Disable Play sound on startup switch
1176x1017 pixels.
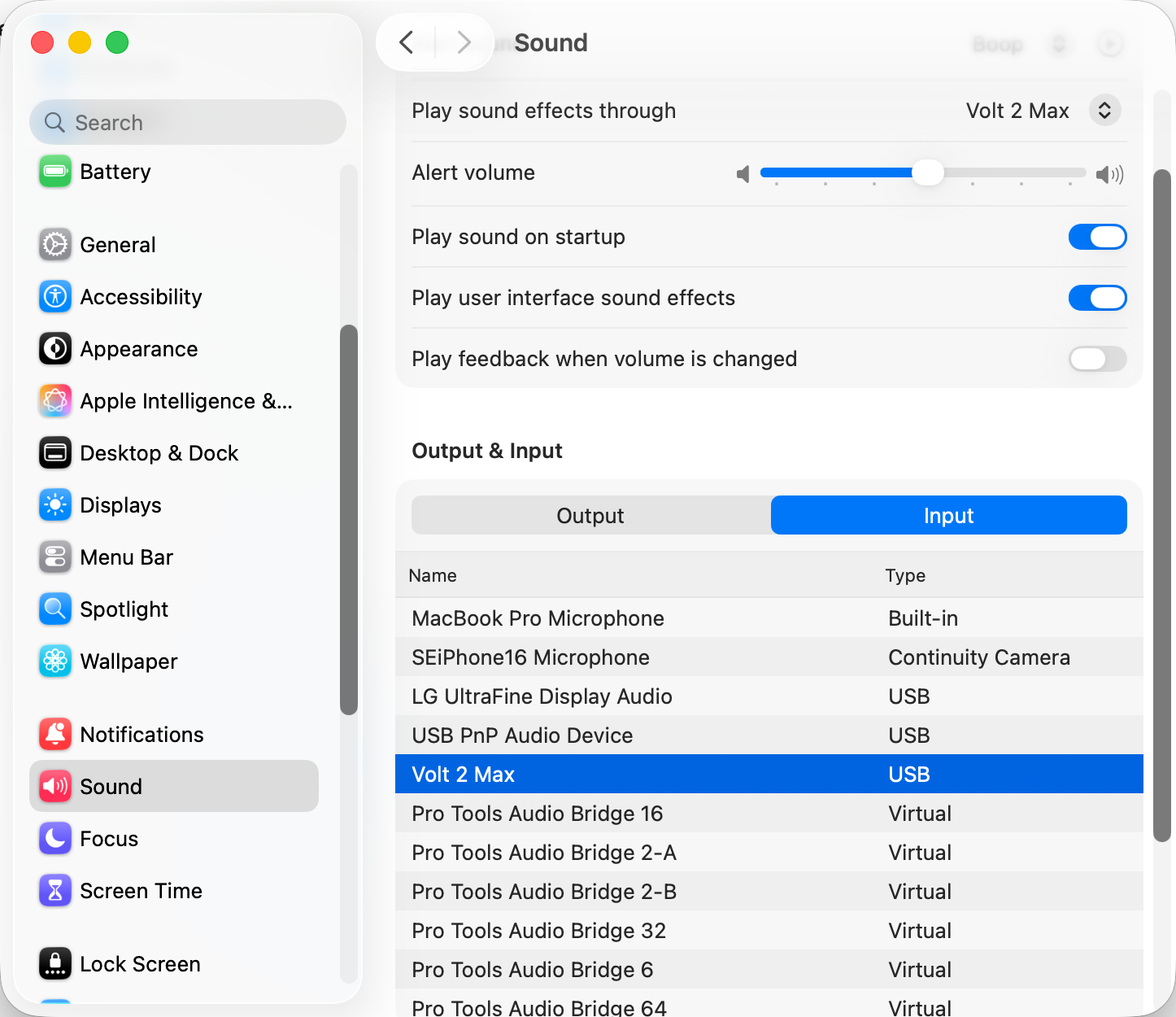pyautogui.click(x=1097, y=237)
